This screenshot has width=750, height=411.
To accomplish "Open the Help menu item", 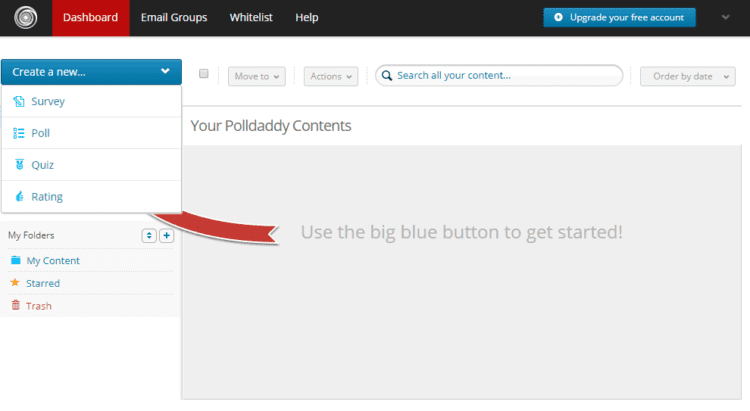I will (307, 18).
